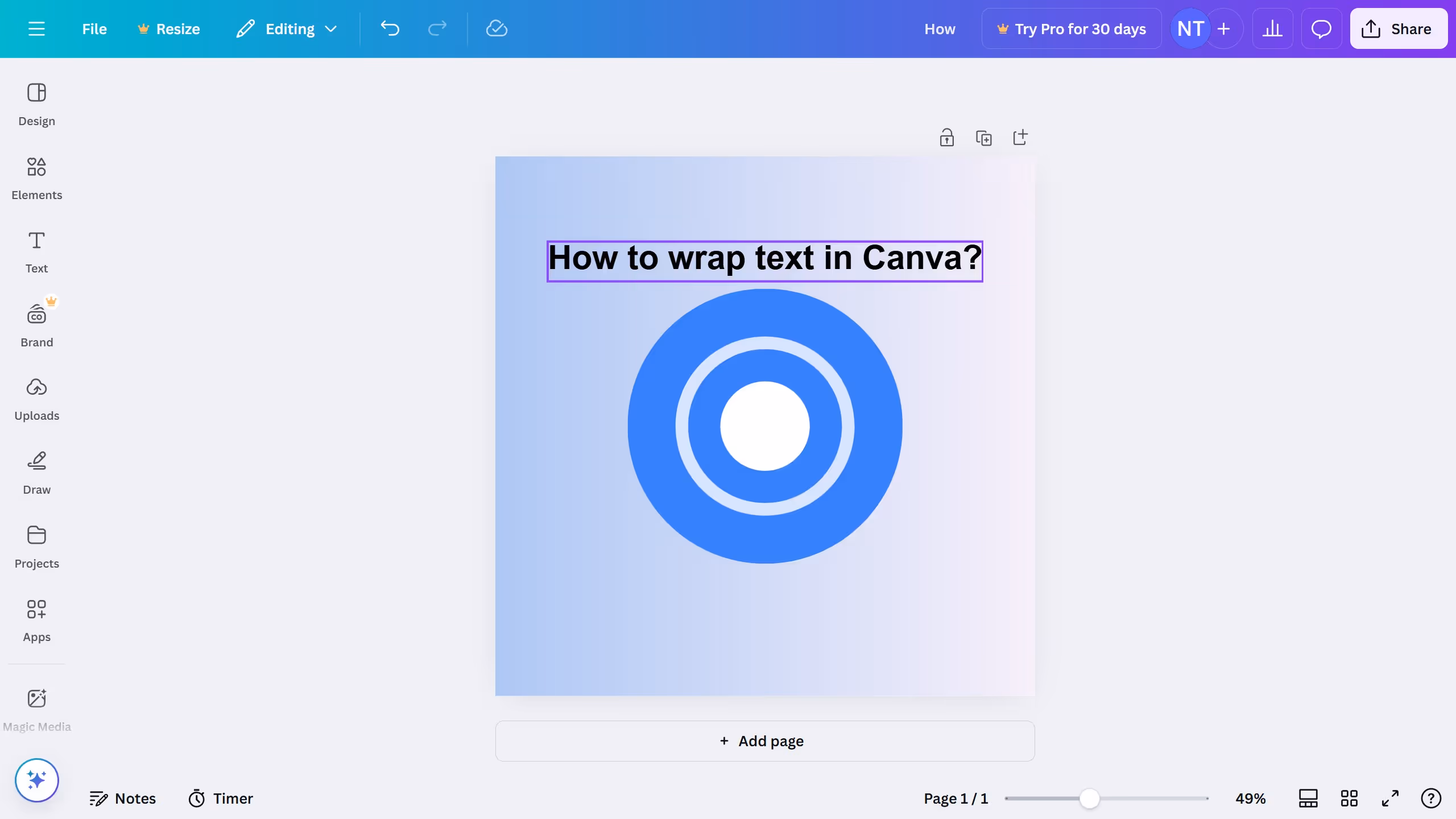Click the zoom slider handle
Viewport: 1456px width, 819px height.
[1089, 799]
